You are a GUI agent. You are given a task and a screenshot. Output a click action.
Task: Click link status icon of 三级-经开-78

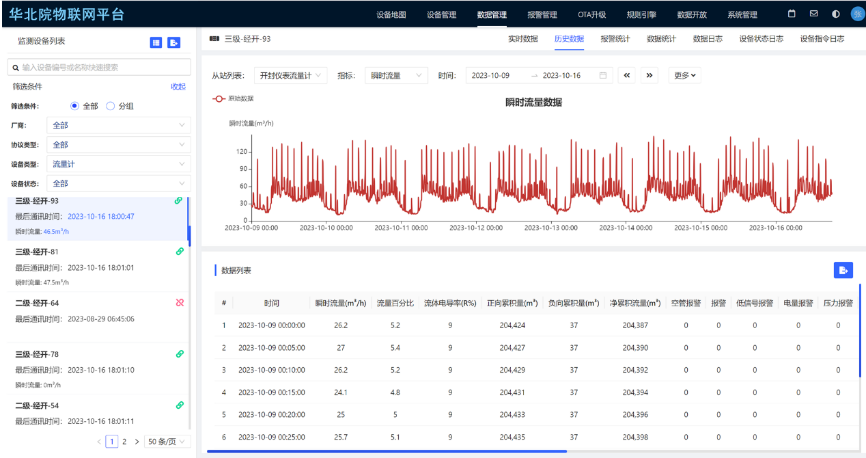[179, 354]
